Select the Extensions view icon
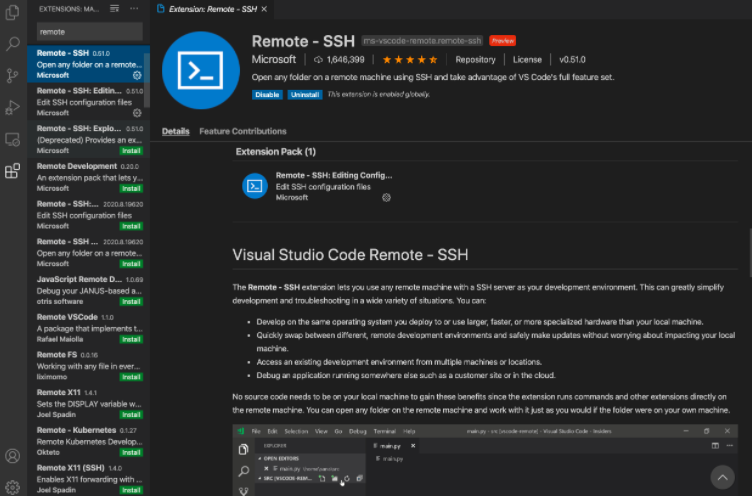The width and height of the screenshot is (752, 496). pos(12,171)
